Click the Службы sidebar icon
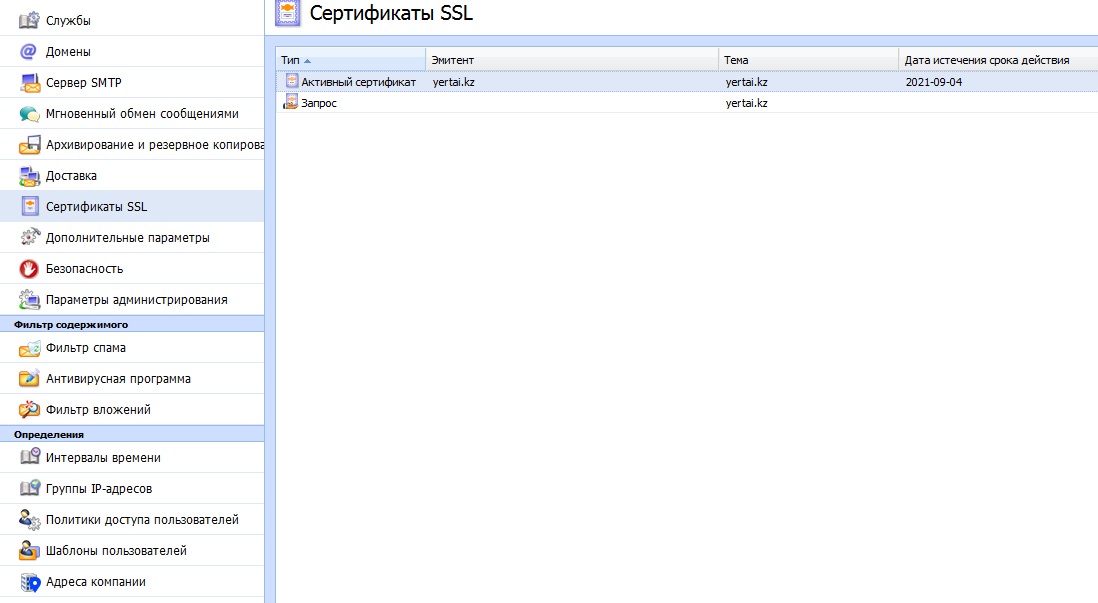Image resolution: width=1098 pixels, height=603 pixels. pyautogui.click(x=29, y=20)
